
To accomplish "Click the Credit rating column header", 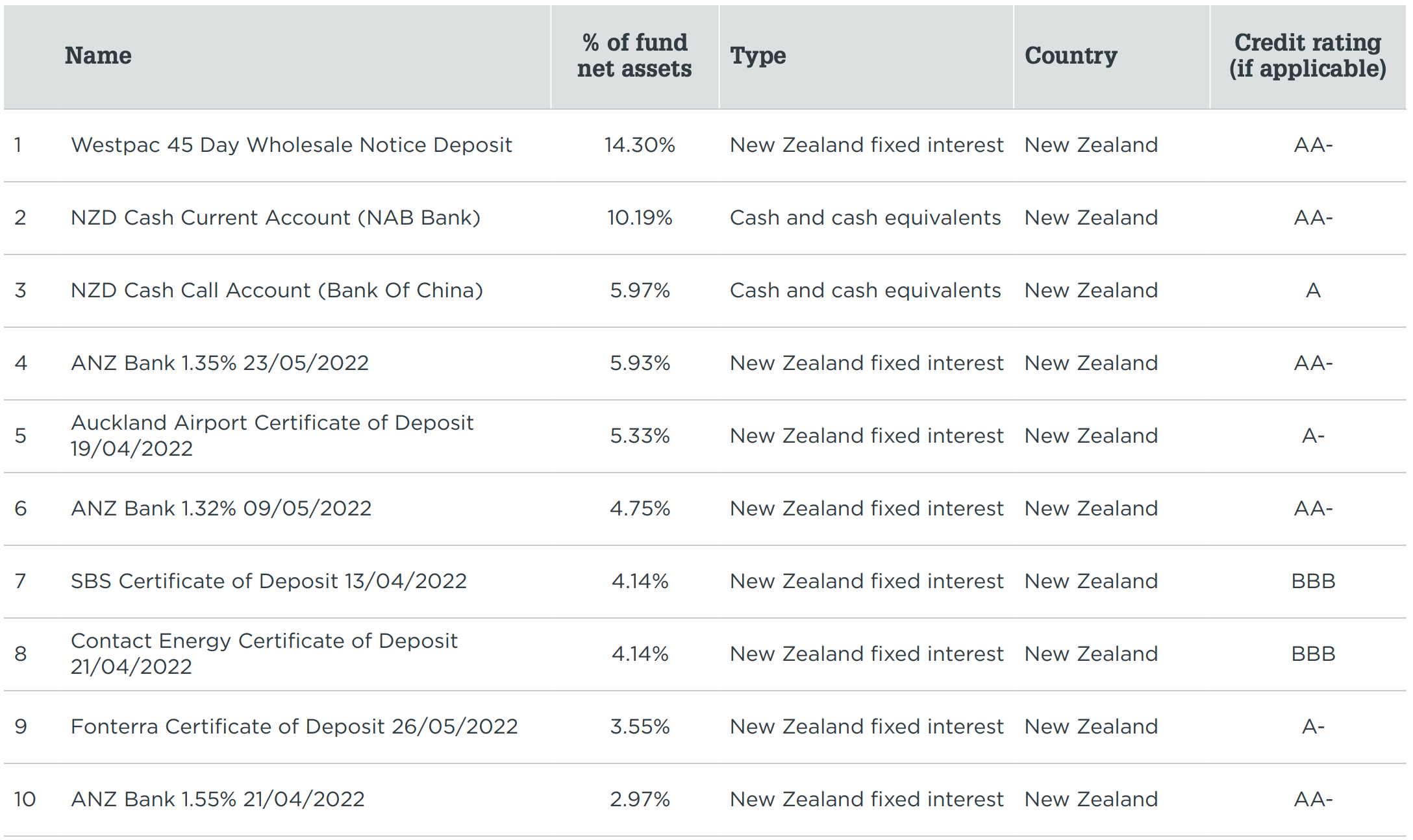I will (1307, 56).
